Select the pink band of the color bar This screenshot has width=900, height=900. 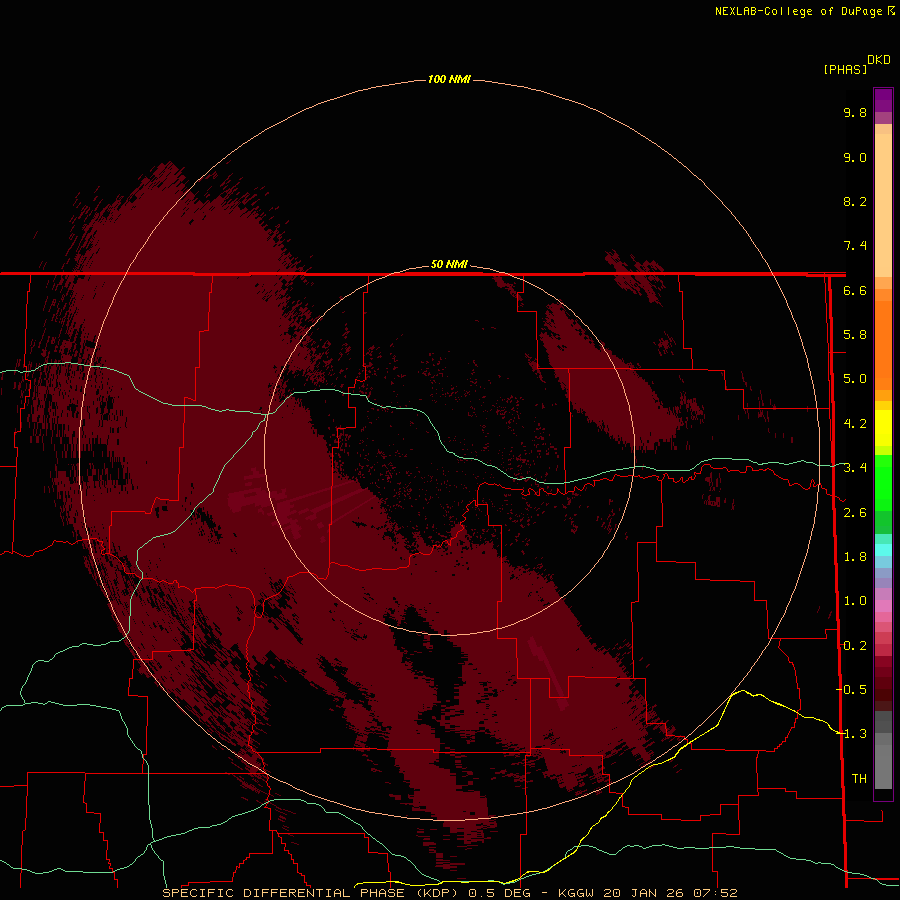pyautogui.click(x=883, y=606)
